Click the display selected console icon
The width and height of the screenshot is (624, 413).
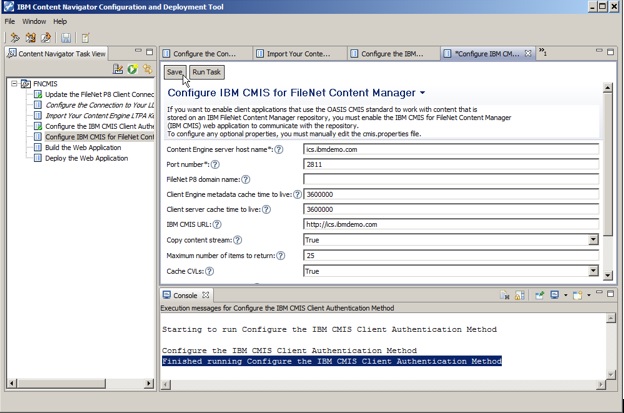click(554, 295)
